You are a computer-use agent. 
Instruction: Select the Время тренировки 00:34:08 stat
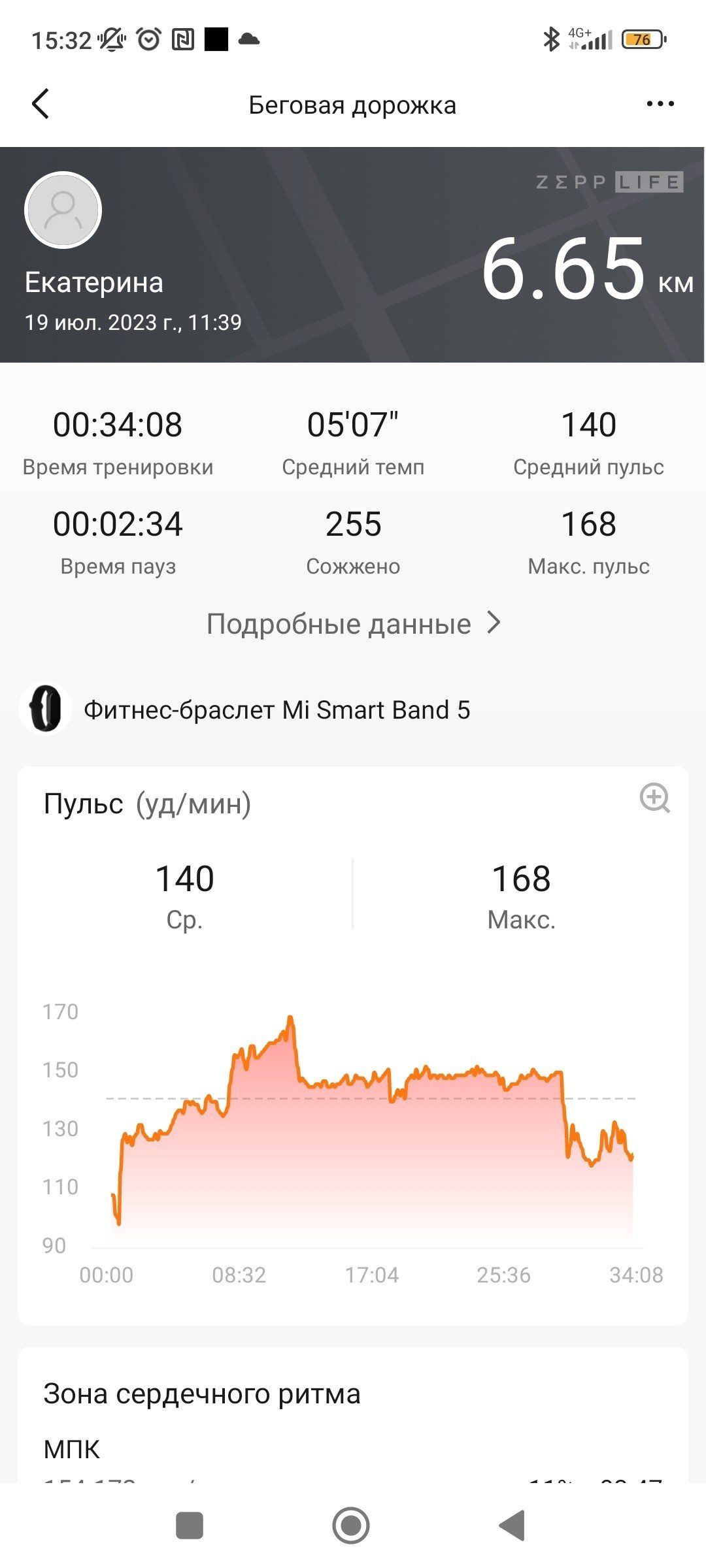pos(118,442)
